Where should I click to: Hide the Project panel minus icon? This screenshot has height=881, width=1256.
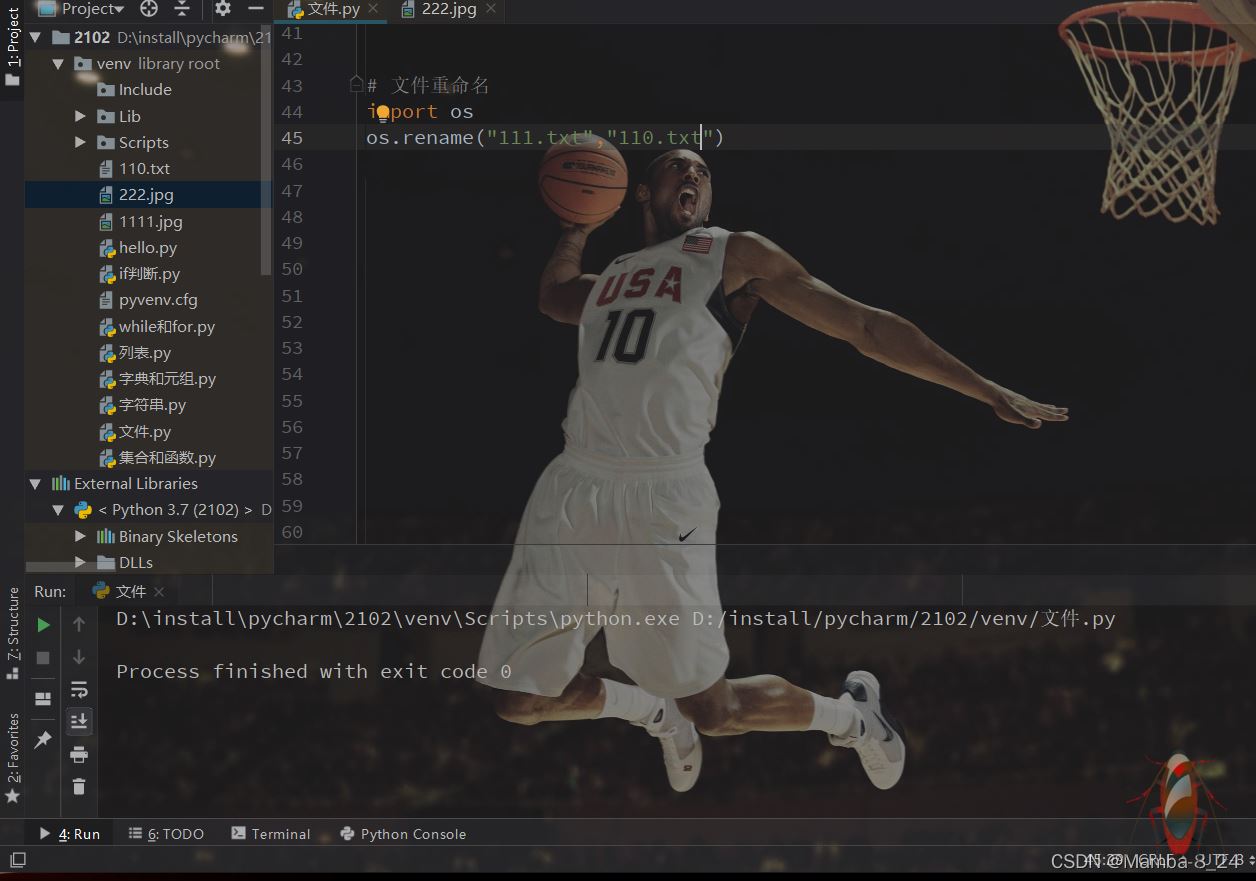(x=255, y=9)
